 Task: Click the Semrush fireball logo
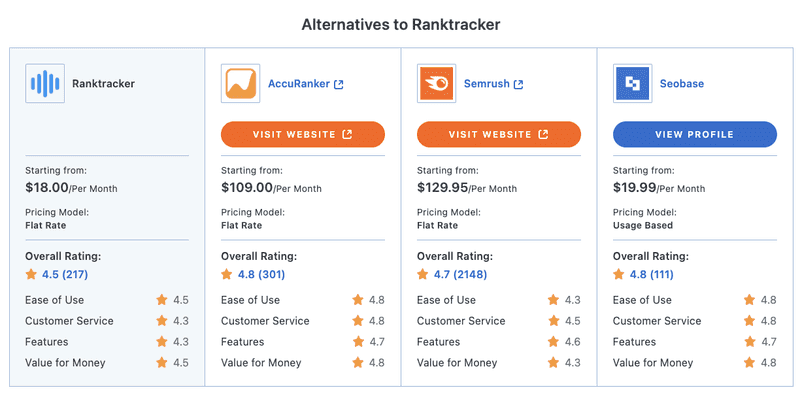click(x=437, y=84)
